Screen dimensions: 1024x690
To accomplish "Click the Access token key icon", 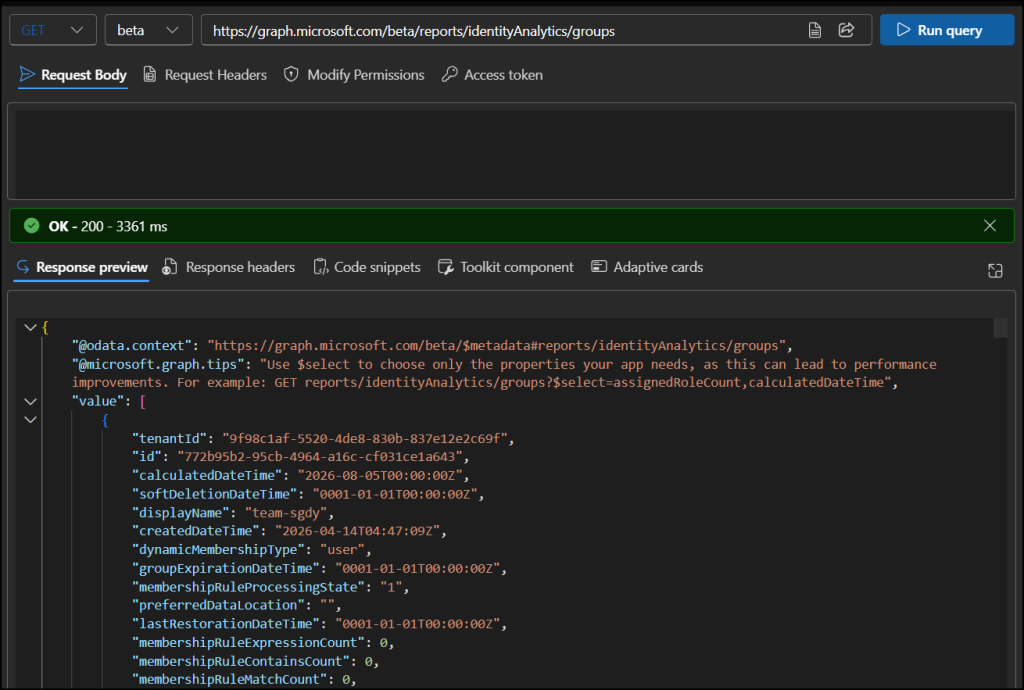I will 449,74.
